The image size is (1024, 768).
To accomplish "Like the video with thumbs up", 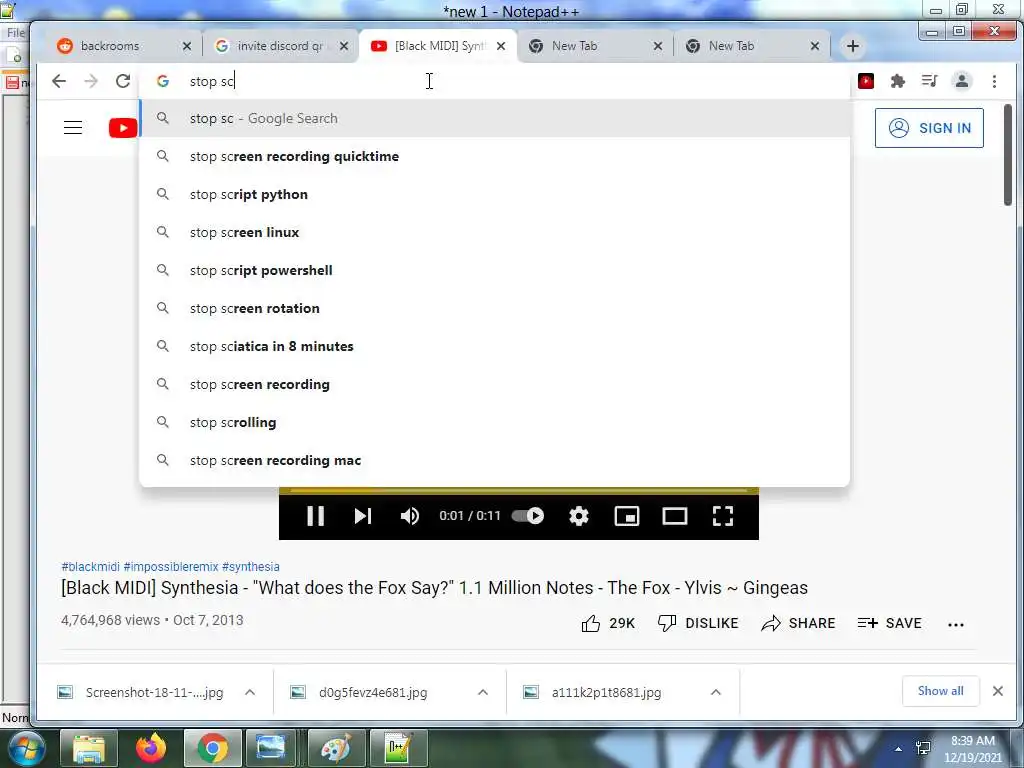I will point(608,624).
